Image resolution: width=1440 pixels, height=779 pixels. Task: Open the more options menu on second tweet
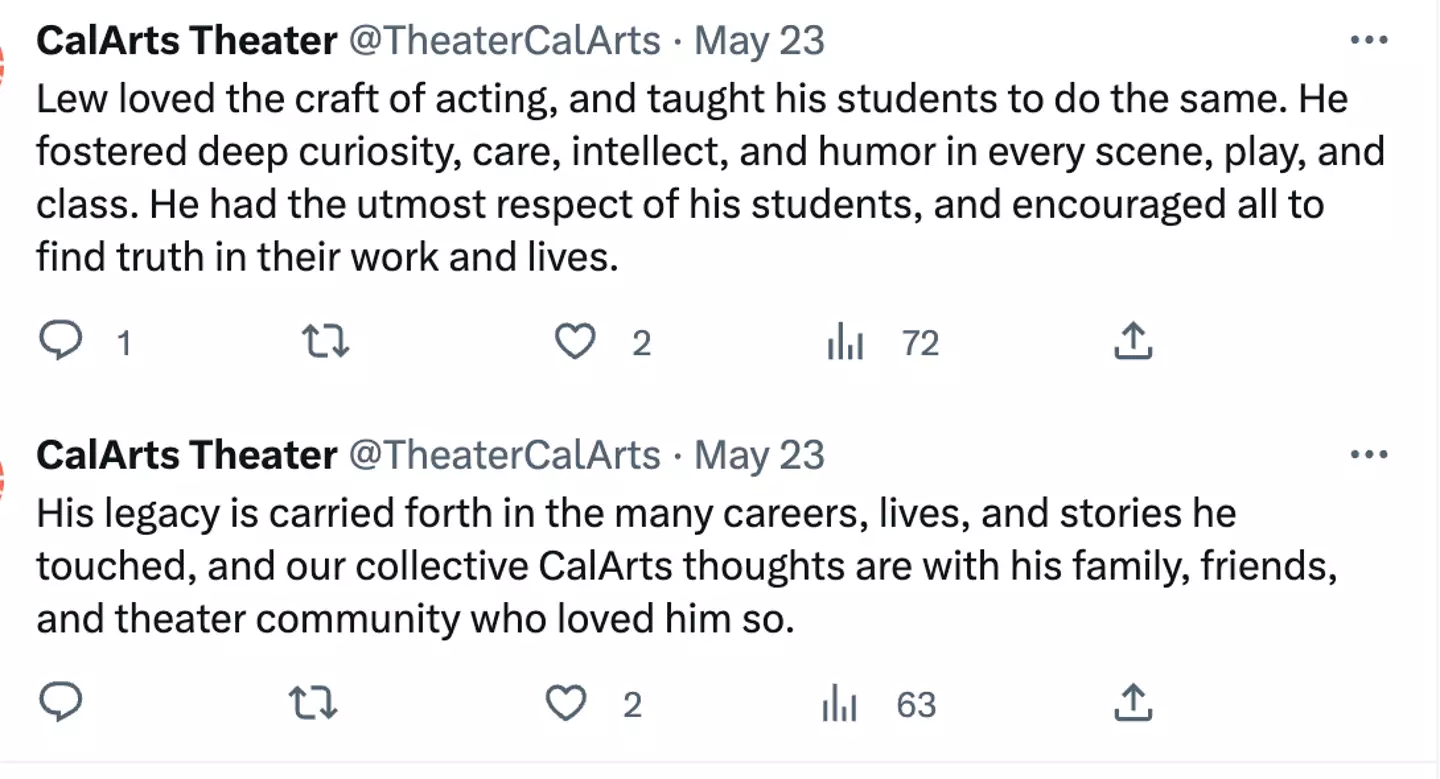point(1369,453)
